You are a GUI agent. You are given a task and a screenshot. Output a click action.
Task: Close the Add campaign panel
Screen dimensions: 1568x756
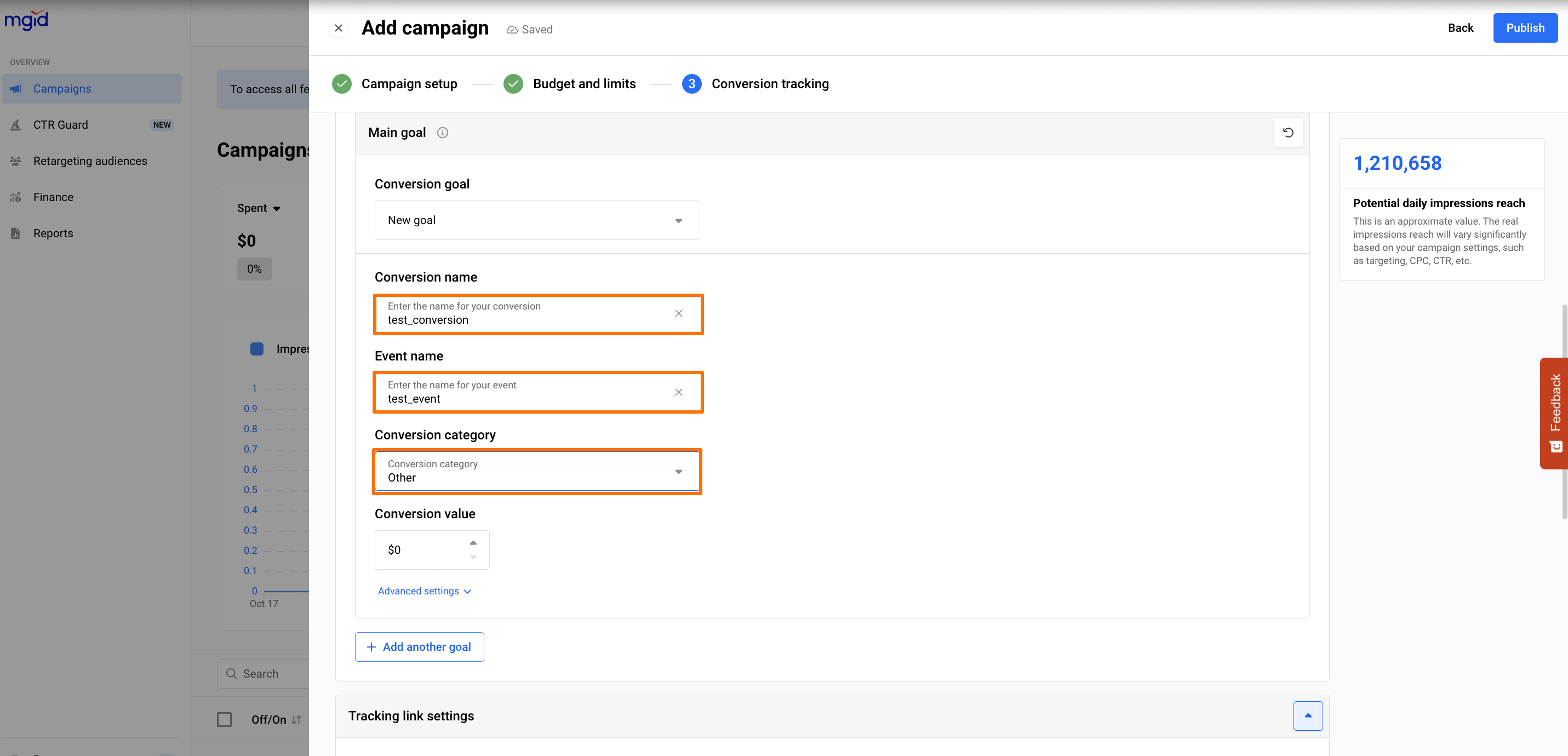pyautogui.click(x=339, y=28)
